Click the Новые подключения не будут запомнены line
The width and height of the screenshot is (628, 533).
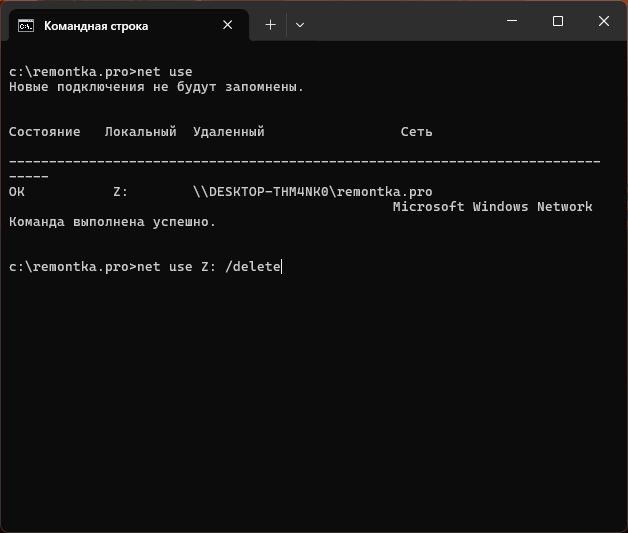(x=157, y=87)
